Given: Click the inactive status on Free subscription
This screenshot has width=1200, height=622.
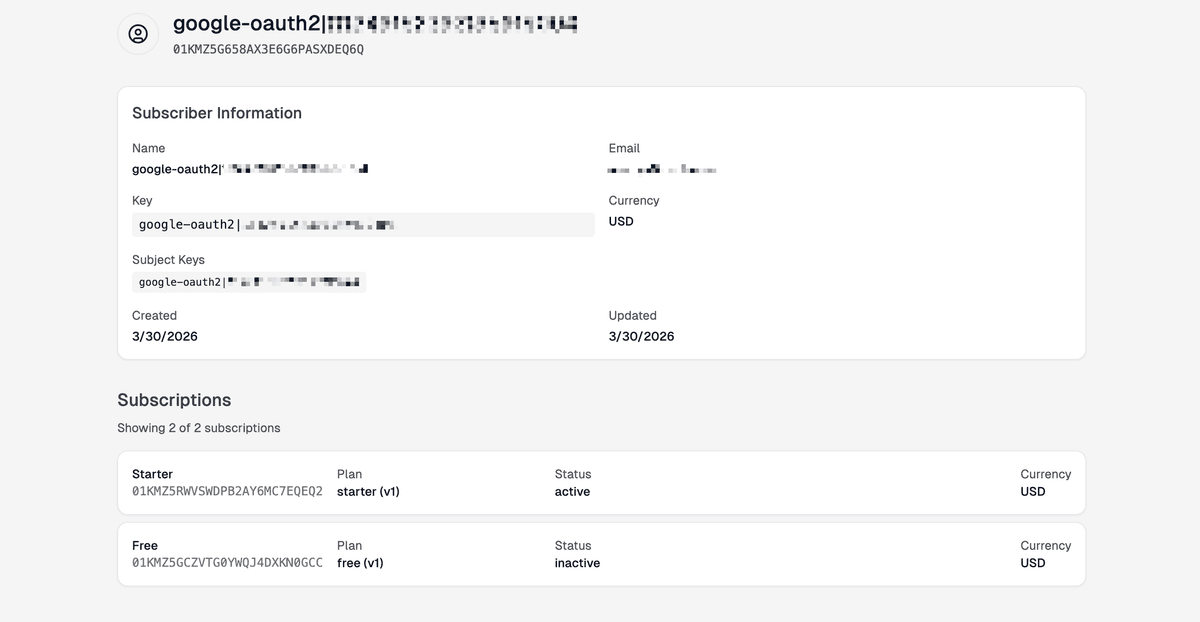Looking at the screenshot, I should click(x=578, y=563).
